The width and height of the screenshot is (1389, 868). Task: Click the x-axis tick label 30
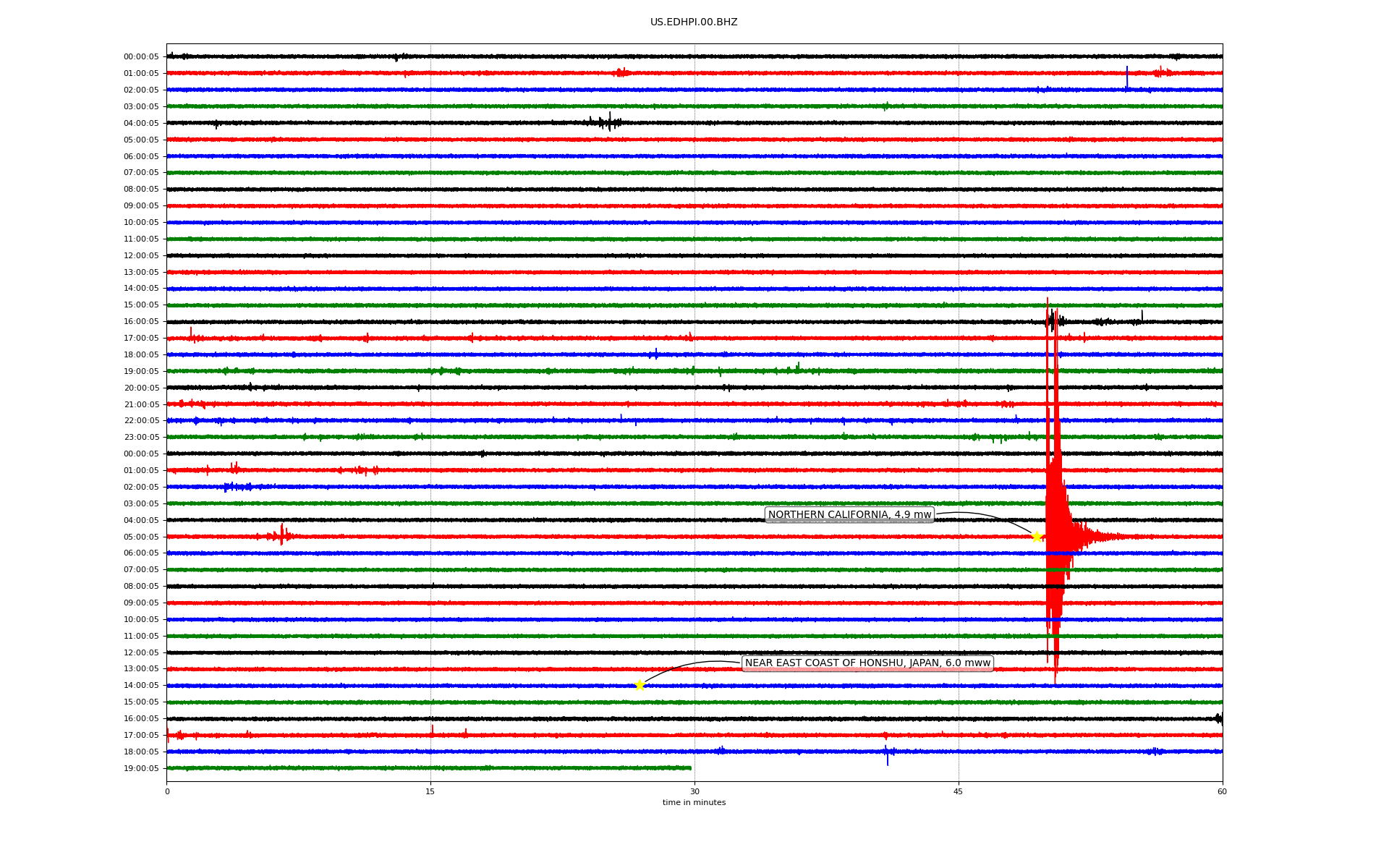point(694,791)
